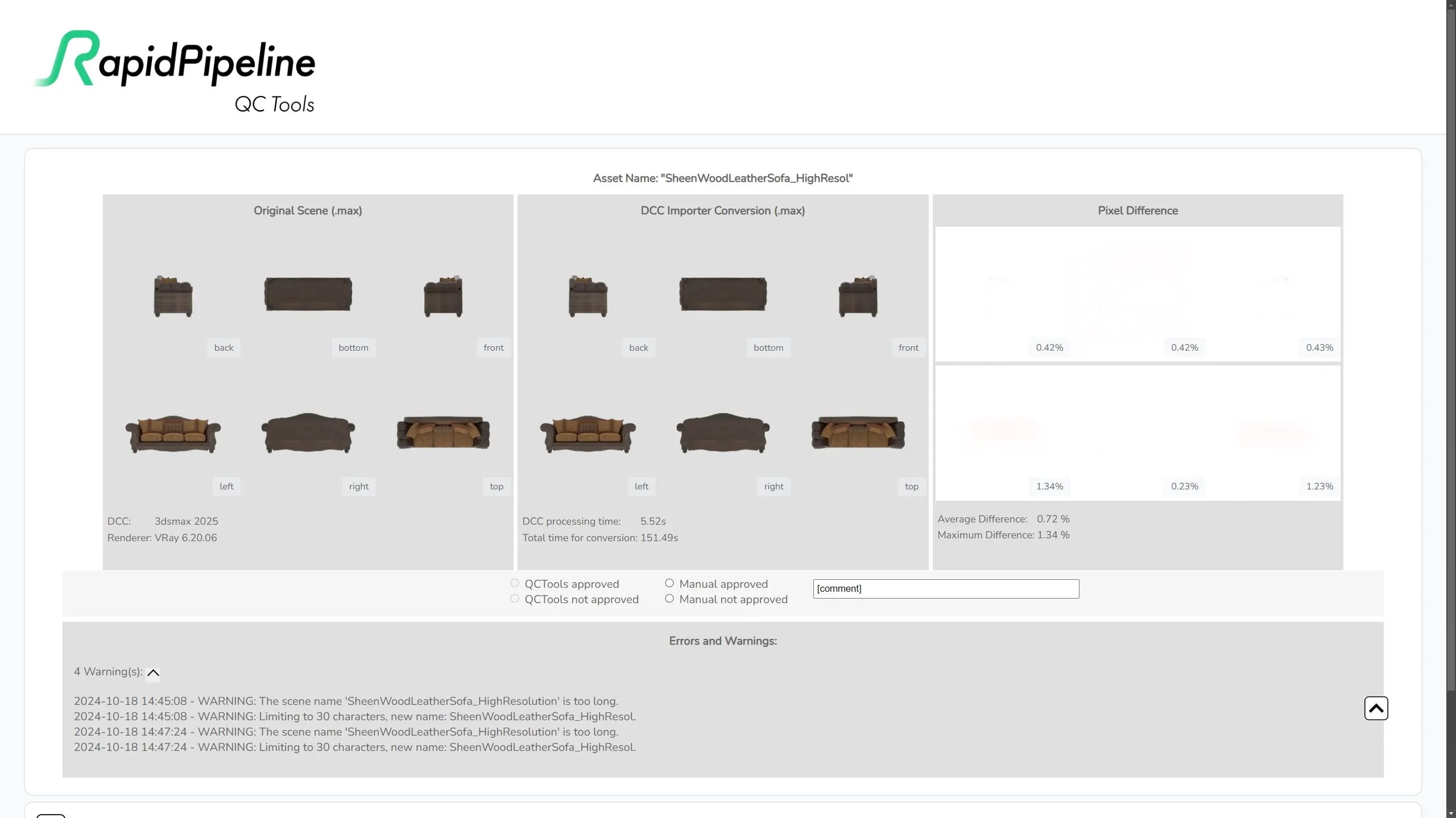Screen dimensions: 1456x818
Task: Select the QCTools approved radio button
Action: click(515, 583)
